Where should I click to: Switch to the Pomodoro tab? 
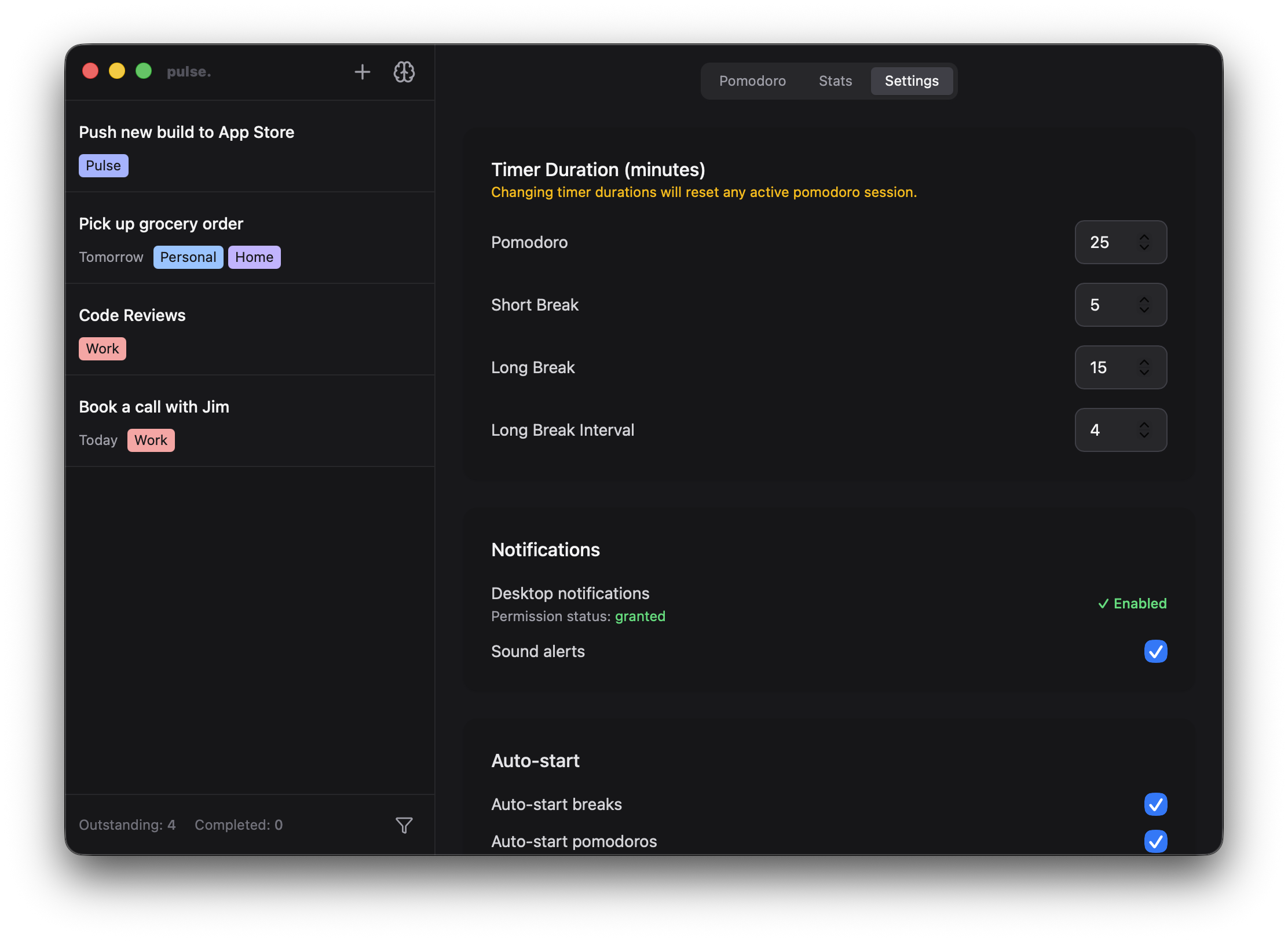pyautogui.click(x=752, y=81)
